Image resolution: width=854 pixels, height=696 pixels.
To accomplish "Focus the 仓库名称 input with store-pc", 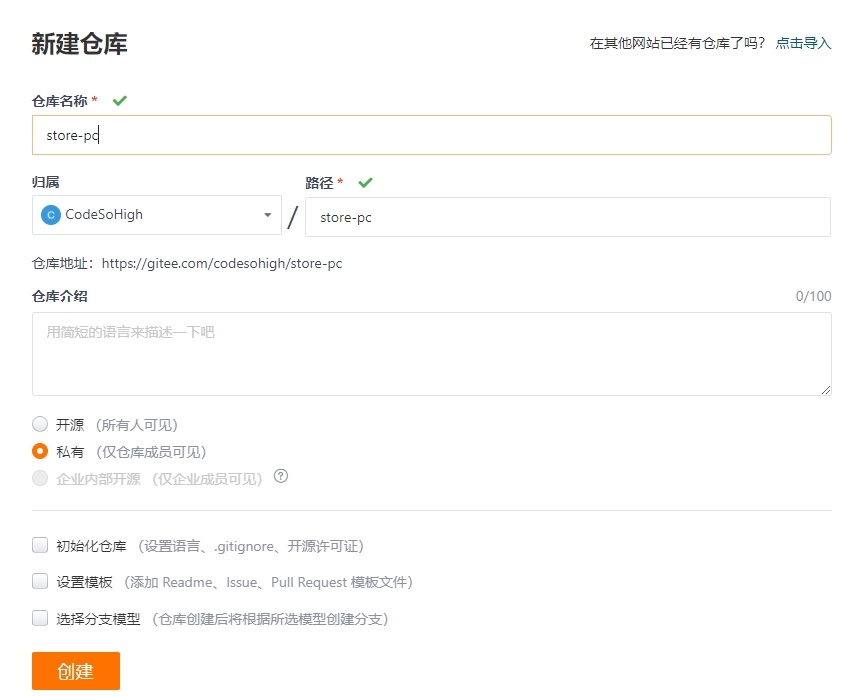I will click(x=431, y=135).
